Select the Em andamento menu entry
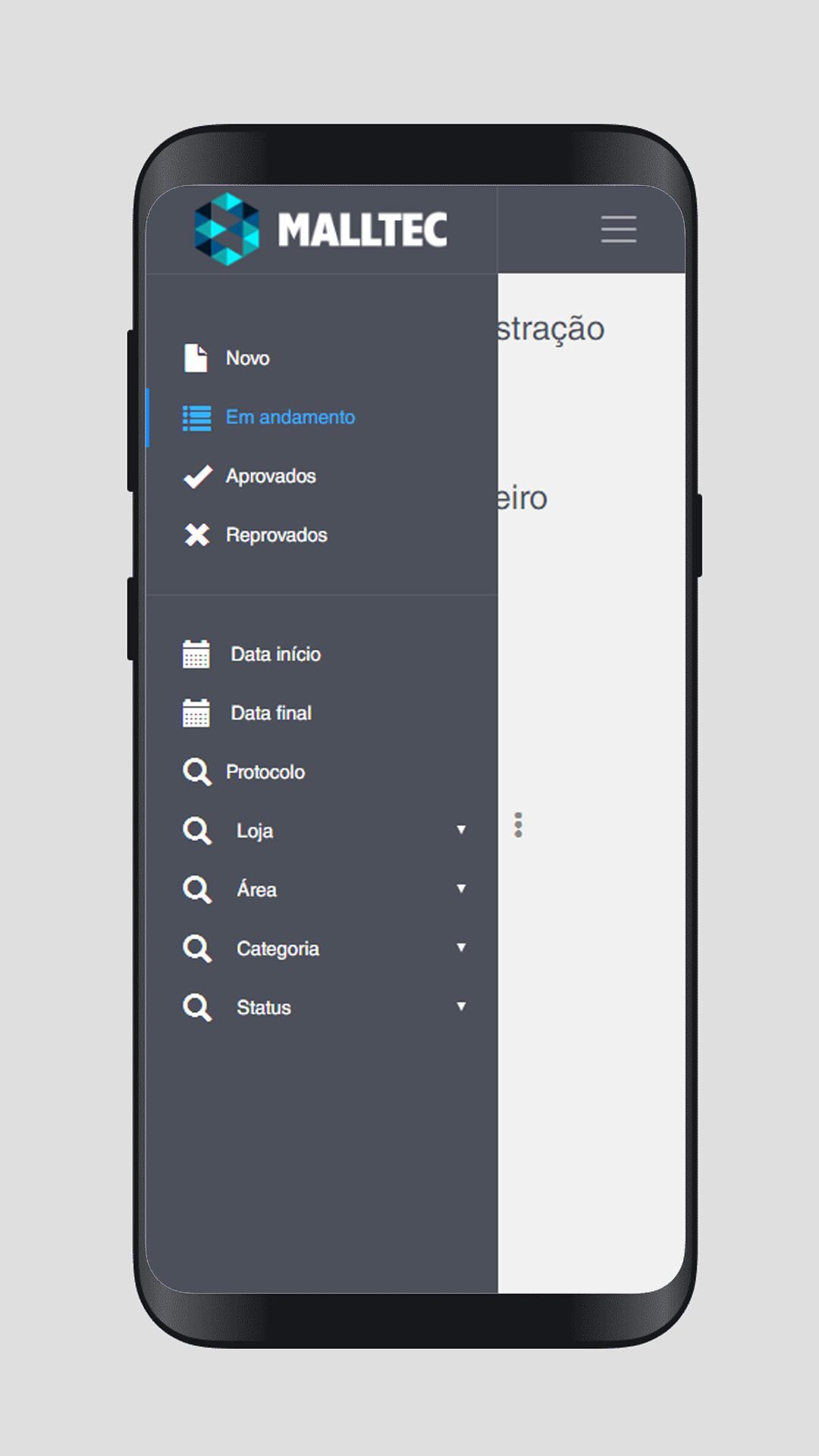 pos(290,417)
